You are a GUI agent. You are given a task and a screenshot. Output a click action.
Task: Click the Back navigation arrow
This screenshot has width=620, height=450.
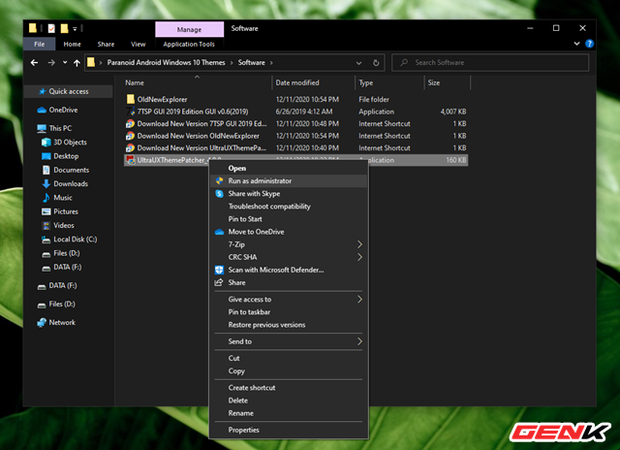pyautogui.click(x=34, y=62)
